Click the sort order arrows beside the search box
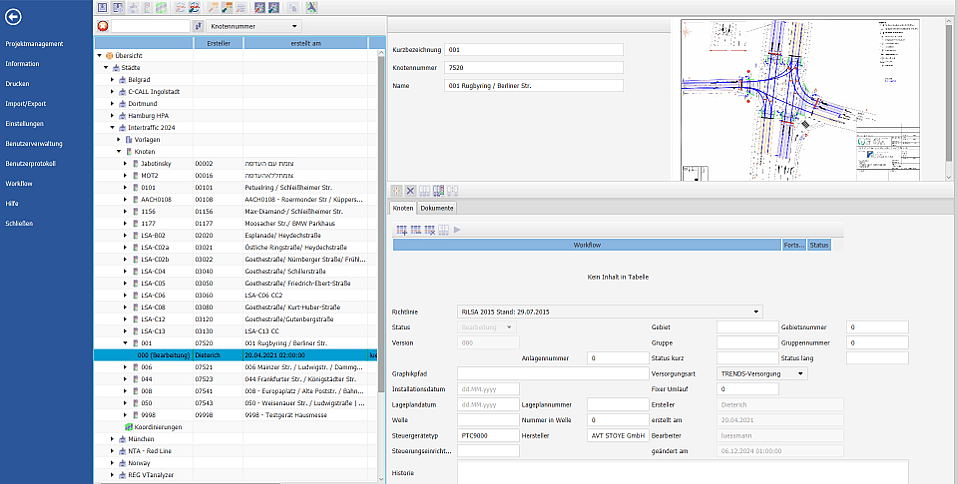 click(x=198, y=25)
